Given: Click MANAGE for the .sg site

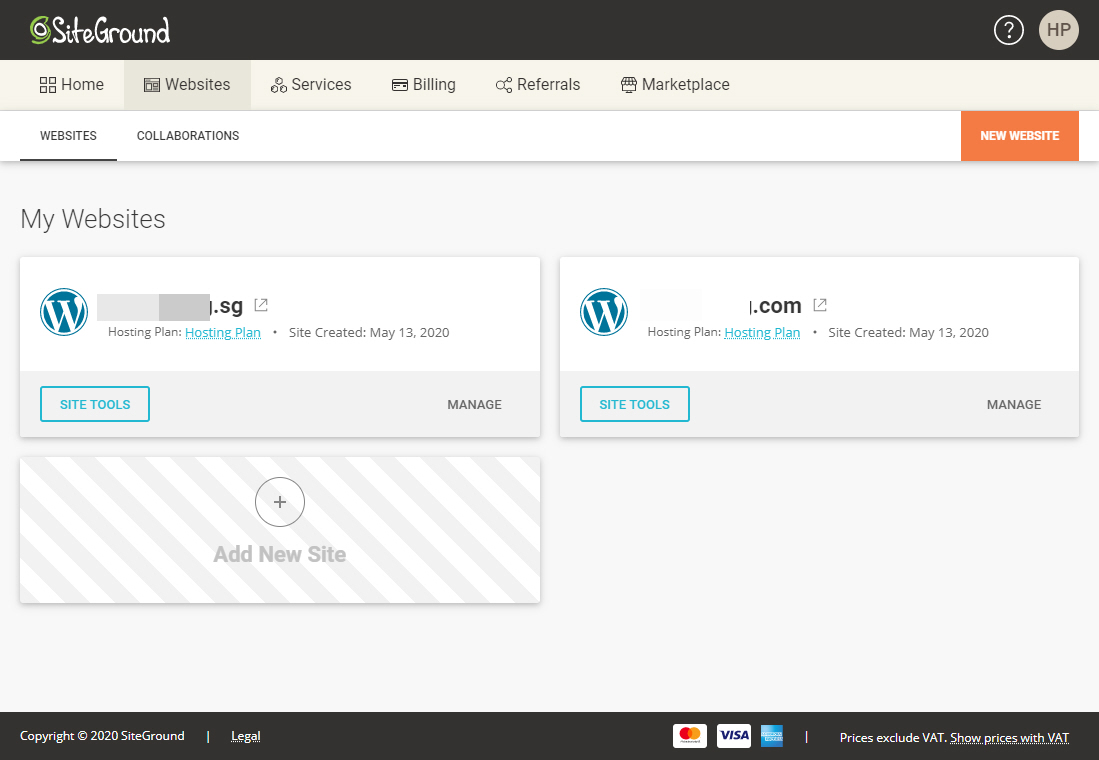Looking at the screenshot, I should 475,405.
